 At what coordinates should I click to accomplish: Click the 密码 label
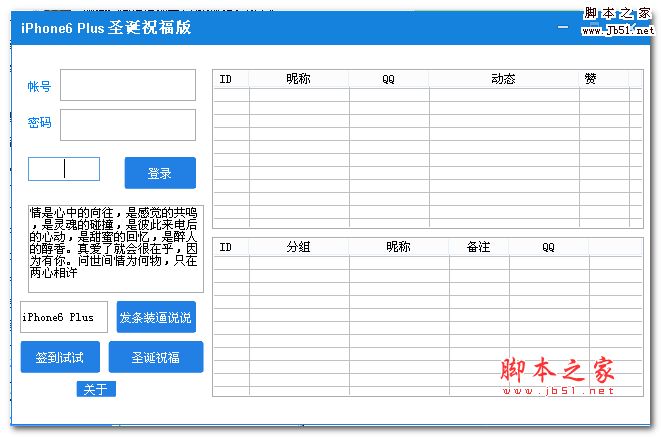39,123
